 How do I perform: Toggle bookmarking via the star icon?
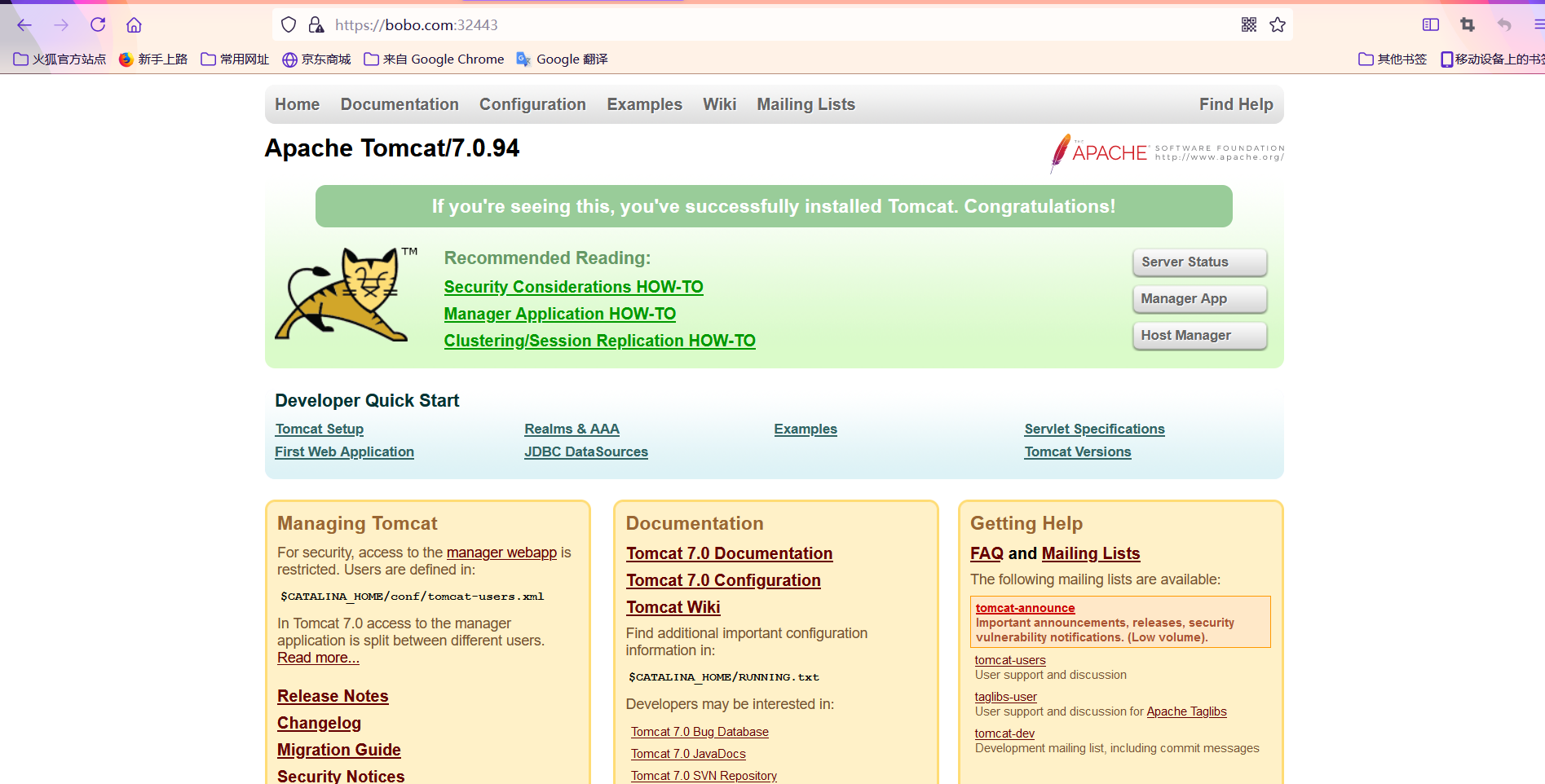point(1277,24)
